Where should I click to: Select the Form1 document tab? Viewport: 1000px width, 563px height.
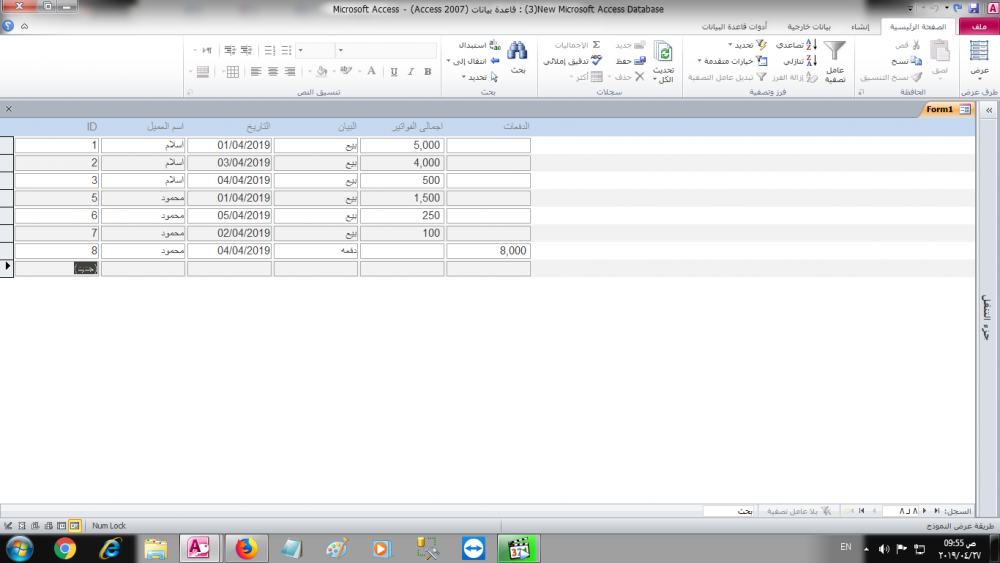coord(948,110)
